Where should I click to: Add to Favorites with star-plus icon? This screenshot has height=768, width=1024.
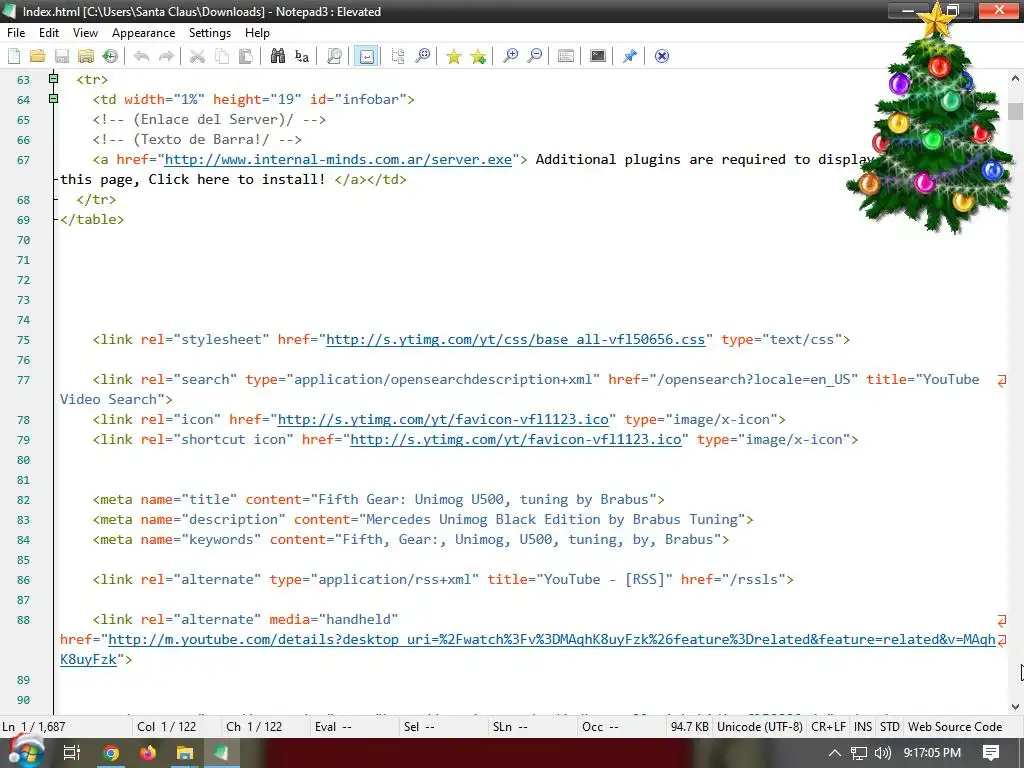coord(479,56)
